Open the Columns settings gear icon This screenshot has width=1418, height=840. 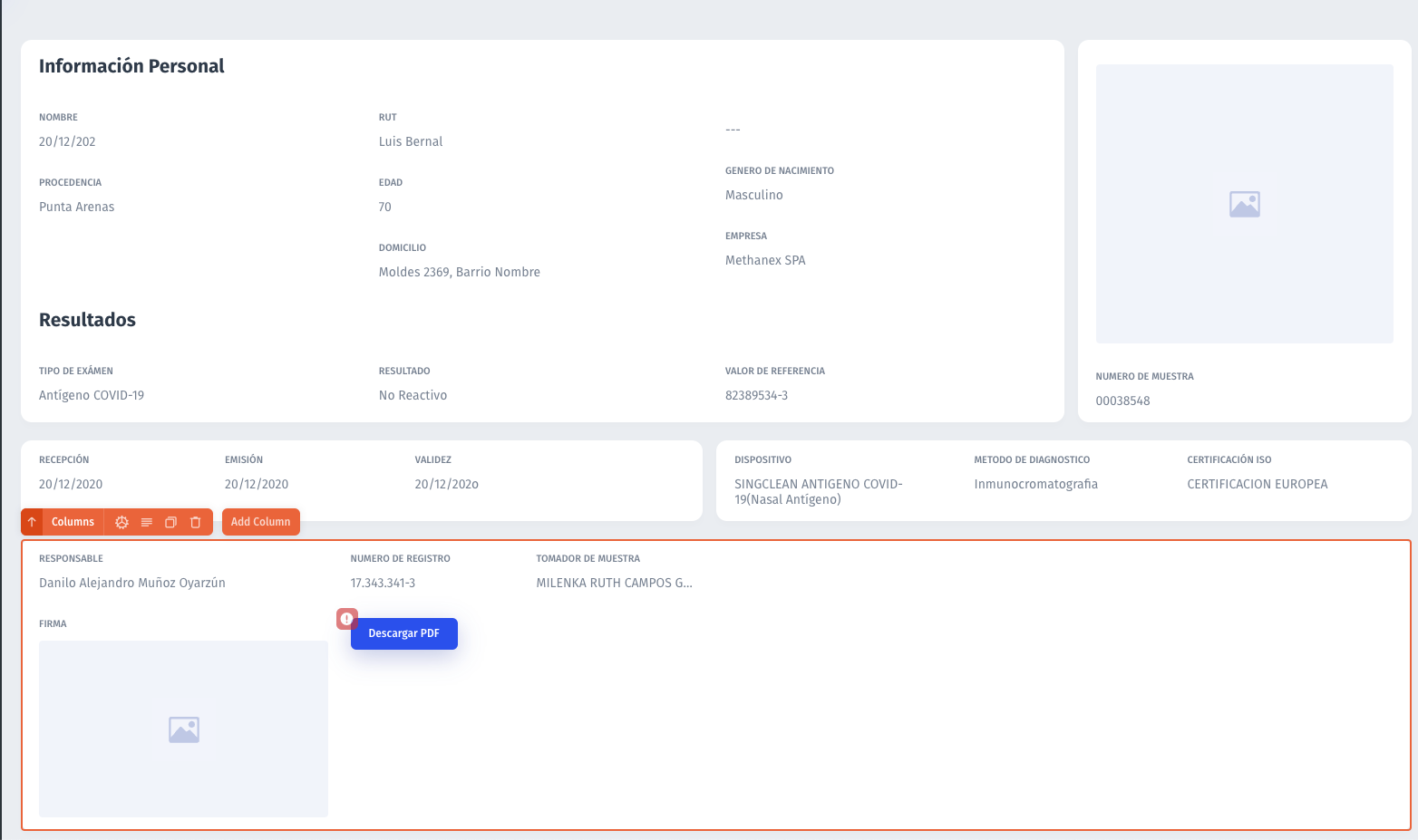(x=121, y=522)
